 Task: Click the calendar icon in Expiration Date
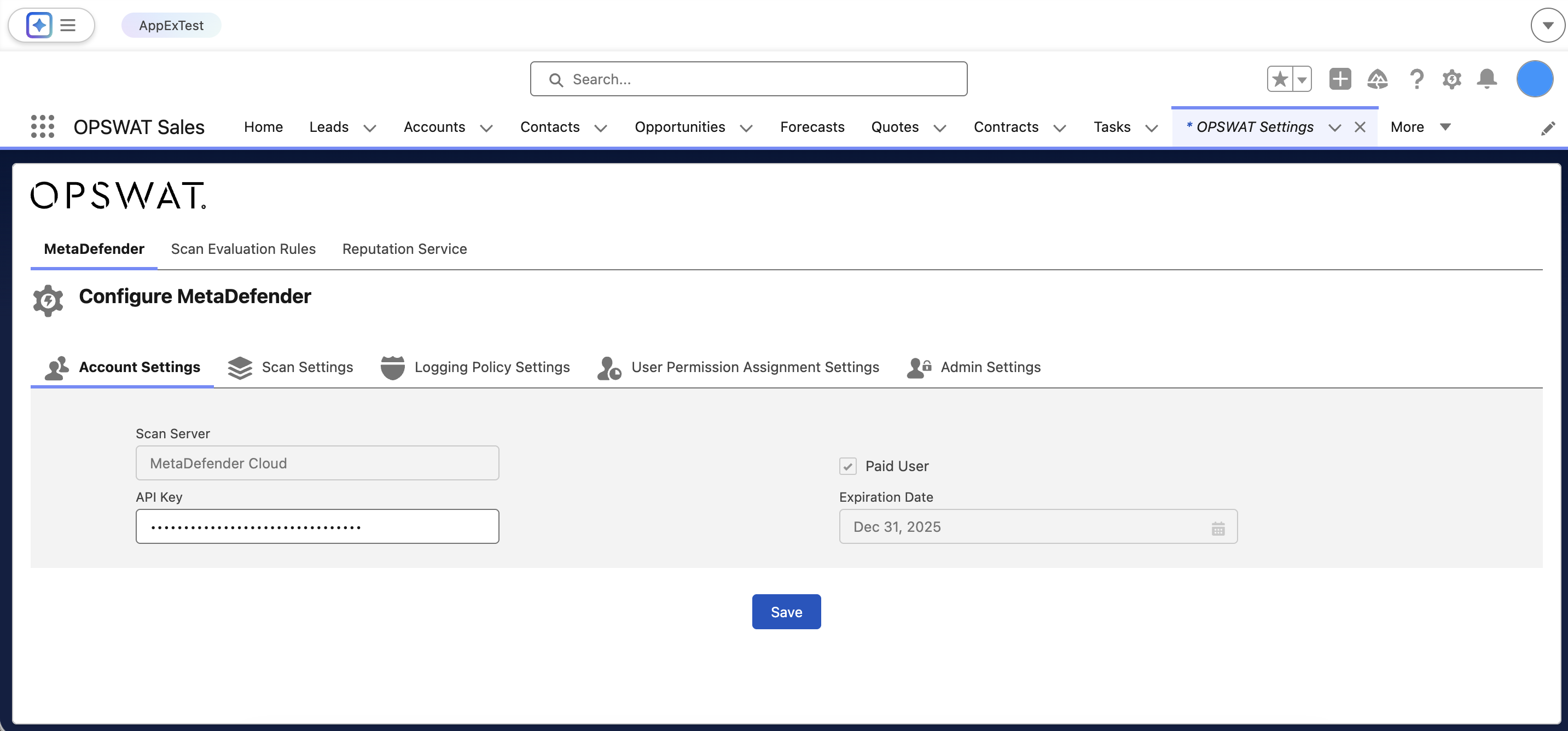(x=1218, y=527)
